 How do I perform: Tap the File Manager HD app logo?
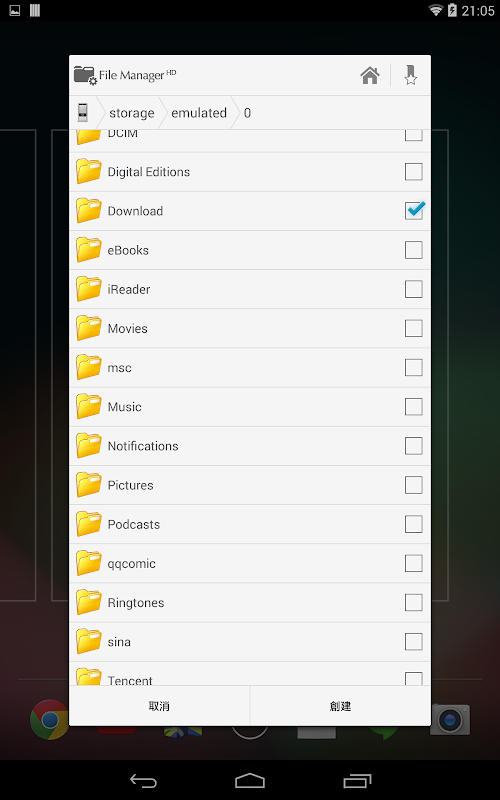pos(85,75)
